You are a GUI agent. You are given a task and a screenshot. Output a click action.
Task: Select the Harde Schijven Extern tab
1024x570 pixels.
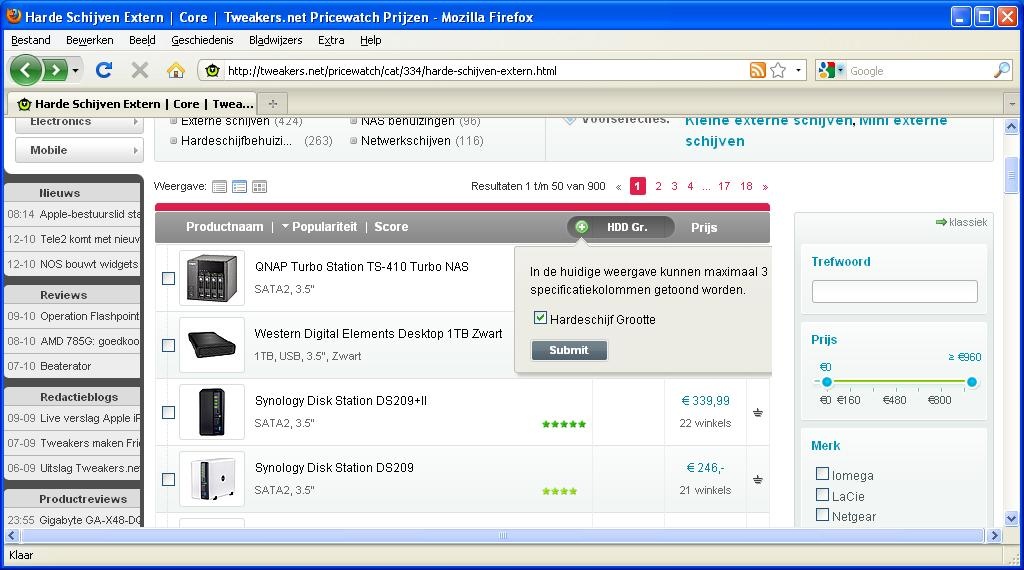coord(133,104)
